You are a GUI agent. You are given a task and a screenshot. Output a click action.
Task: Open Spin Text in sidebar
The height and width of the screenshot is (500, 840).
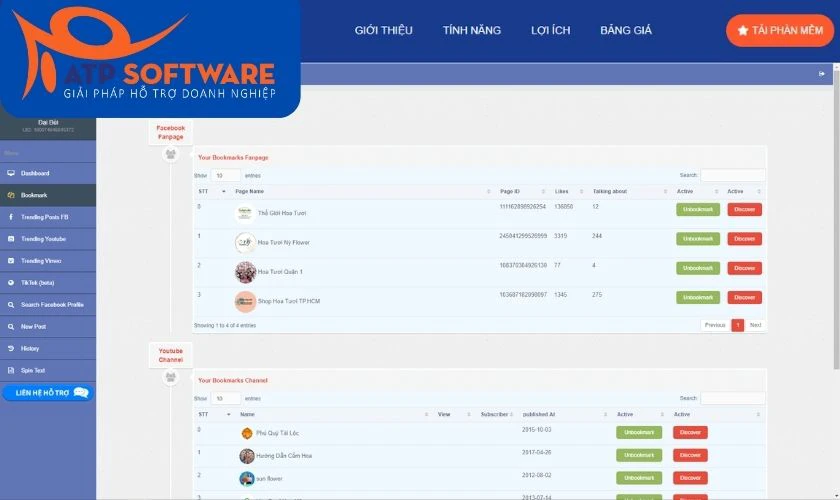48,370
